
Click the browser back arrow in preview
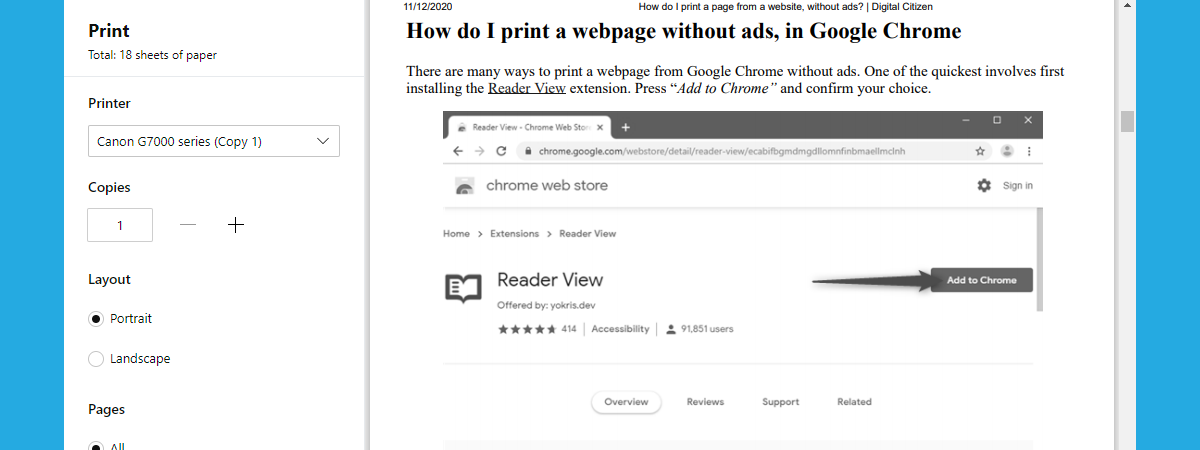[x=457, y=151]
